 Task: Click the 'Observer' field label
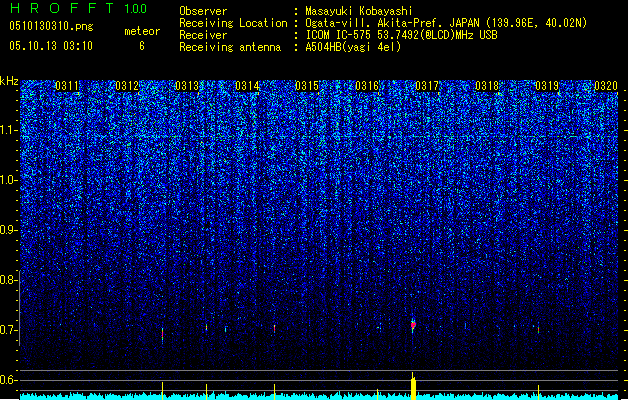(x=203, y=11)
